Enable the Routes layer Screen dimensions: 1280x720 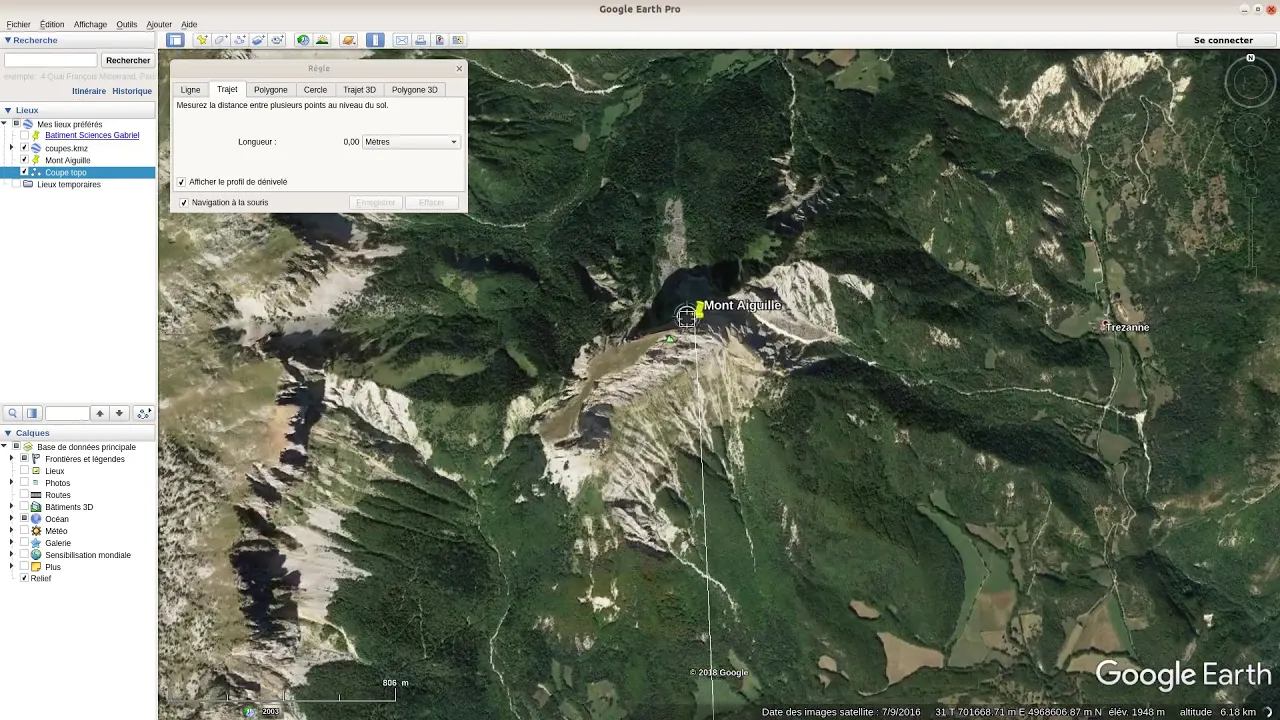[24, 495]
